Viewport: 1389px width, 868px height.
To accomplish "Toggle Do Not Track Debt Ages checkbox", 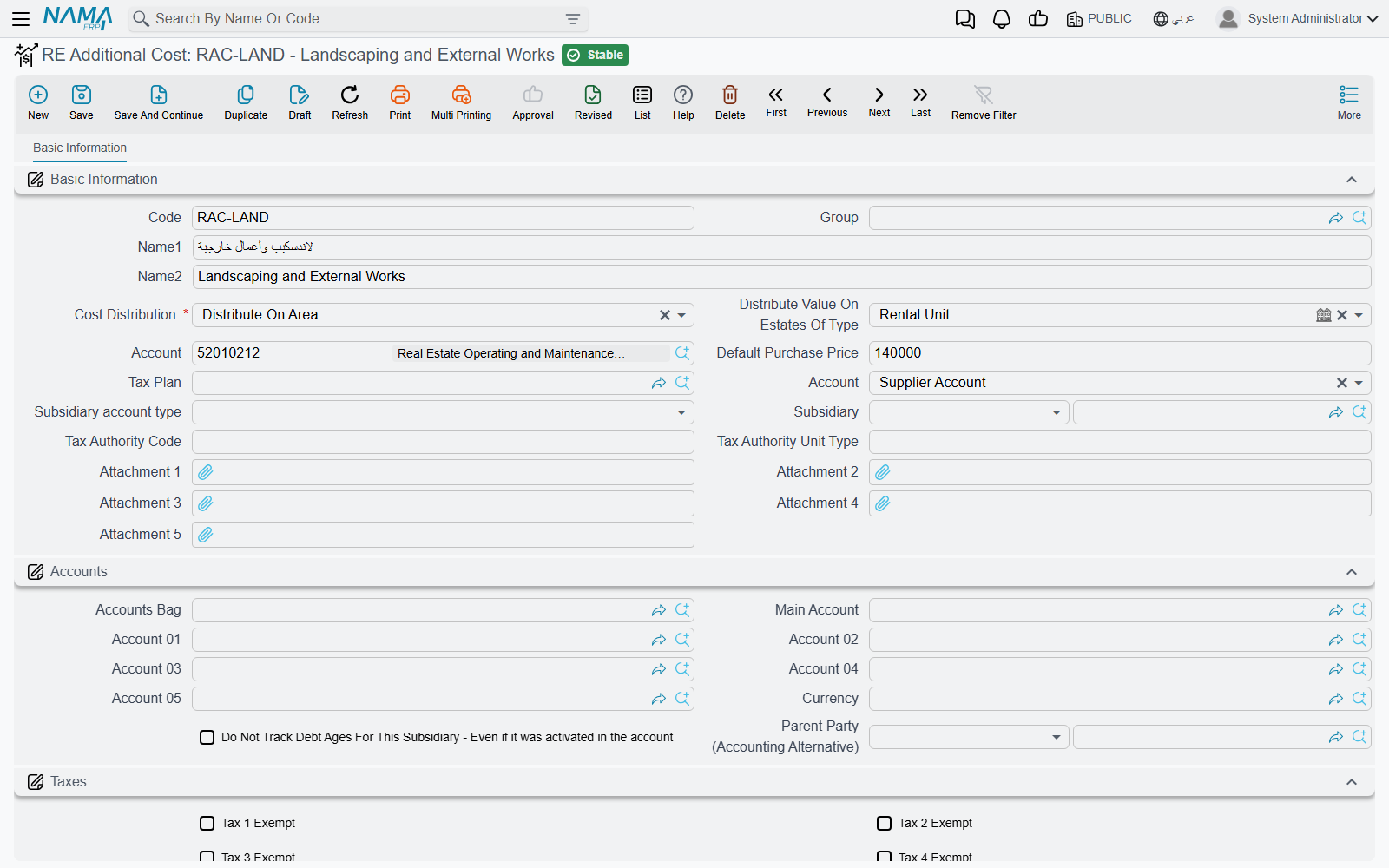I will coord(207,737).
